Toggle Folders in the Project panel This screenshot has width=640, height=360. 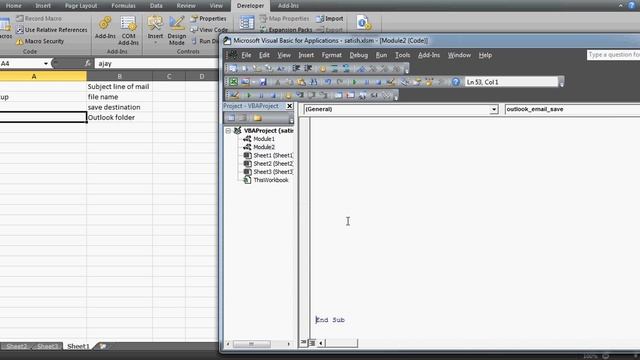[x=257, y=118]
